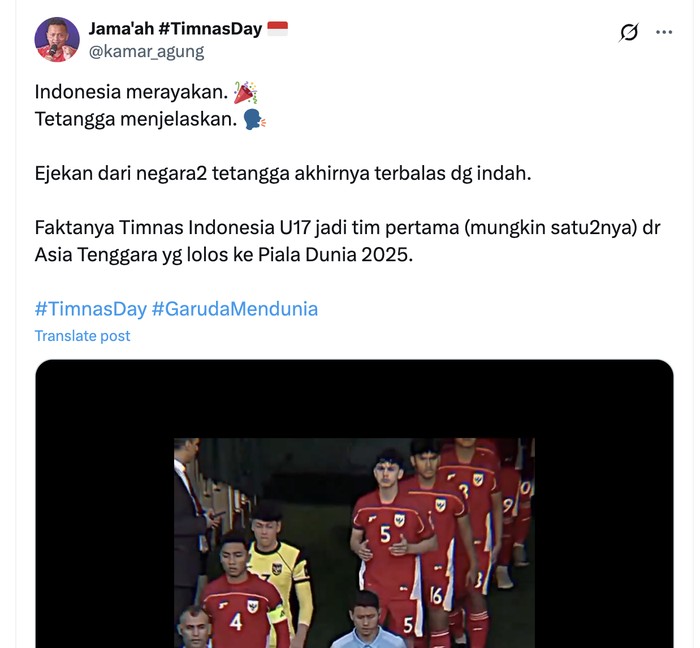Click the text 'Indonesia merayakan.'

pyautogui.click(x=132, y=92)
